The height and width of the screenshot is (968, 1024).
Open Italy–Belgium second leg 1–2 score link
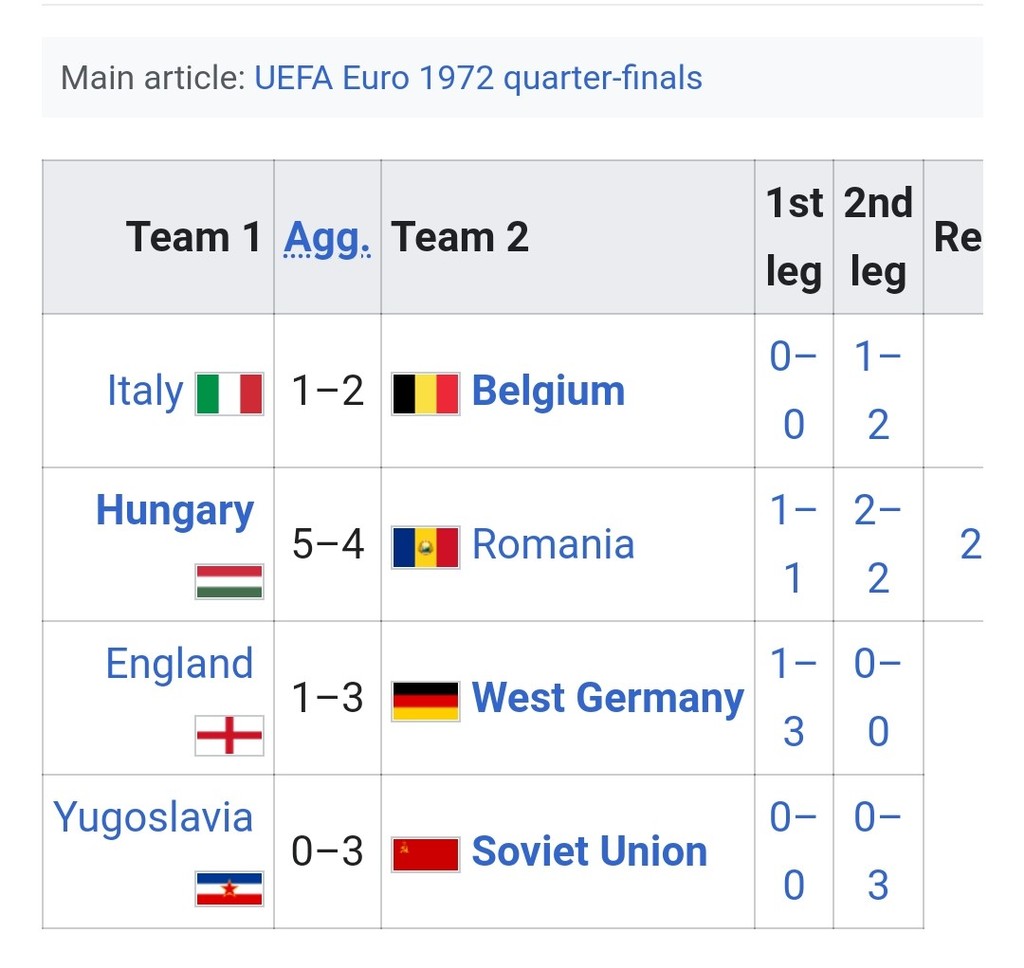[878, 391]
